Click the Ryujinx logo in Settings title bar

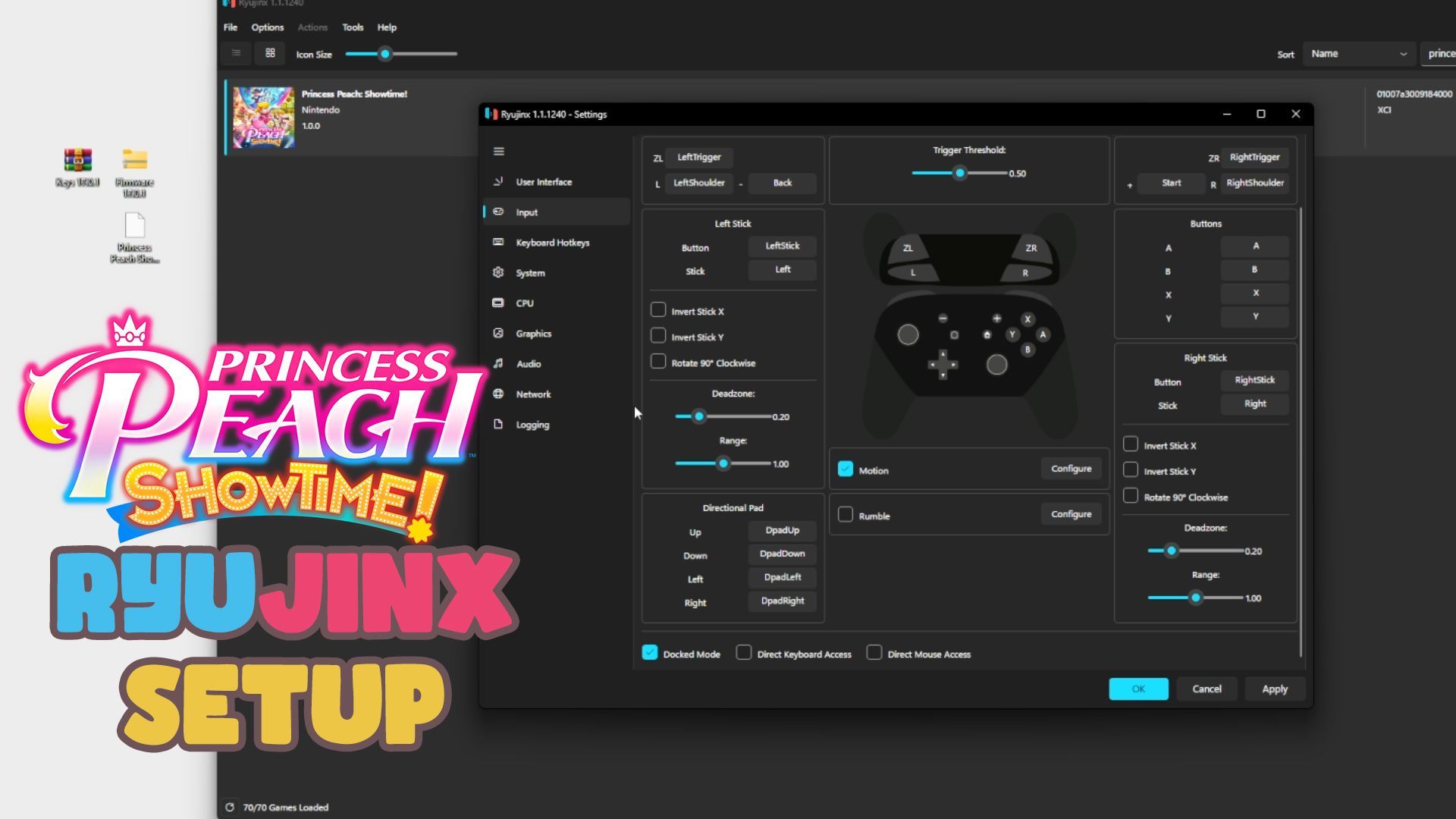point(491,115)
